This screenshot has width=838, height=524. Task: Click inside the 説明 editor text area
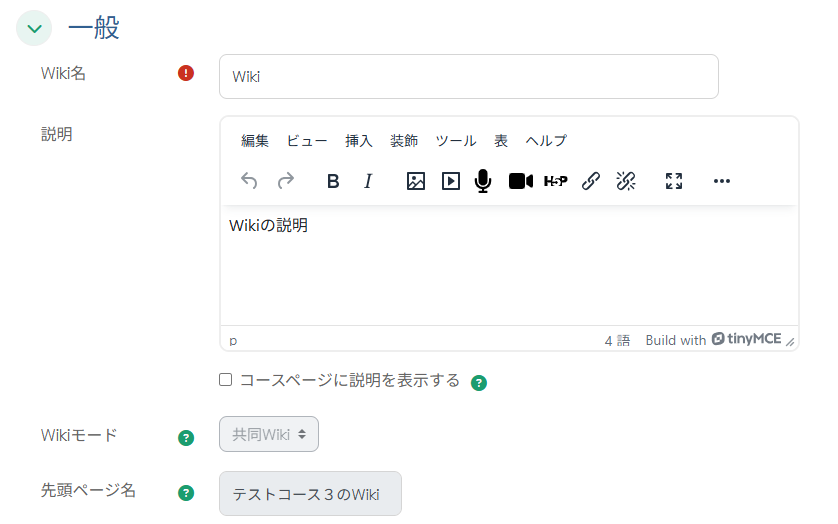pos(509,265)
